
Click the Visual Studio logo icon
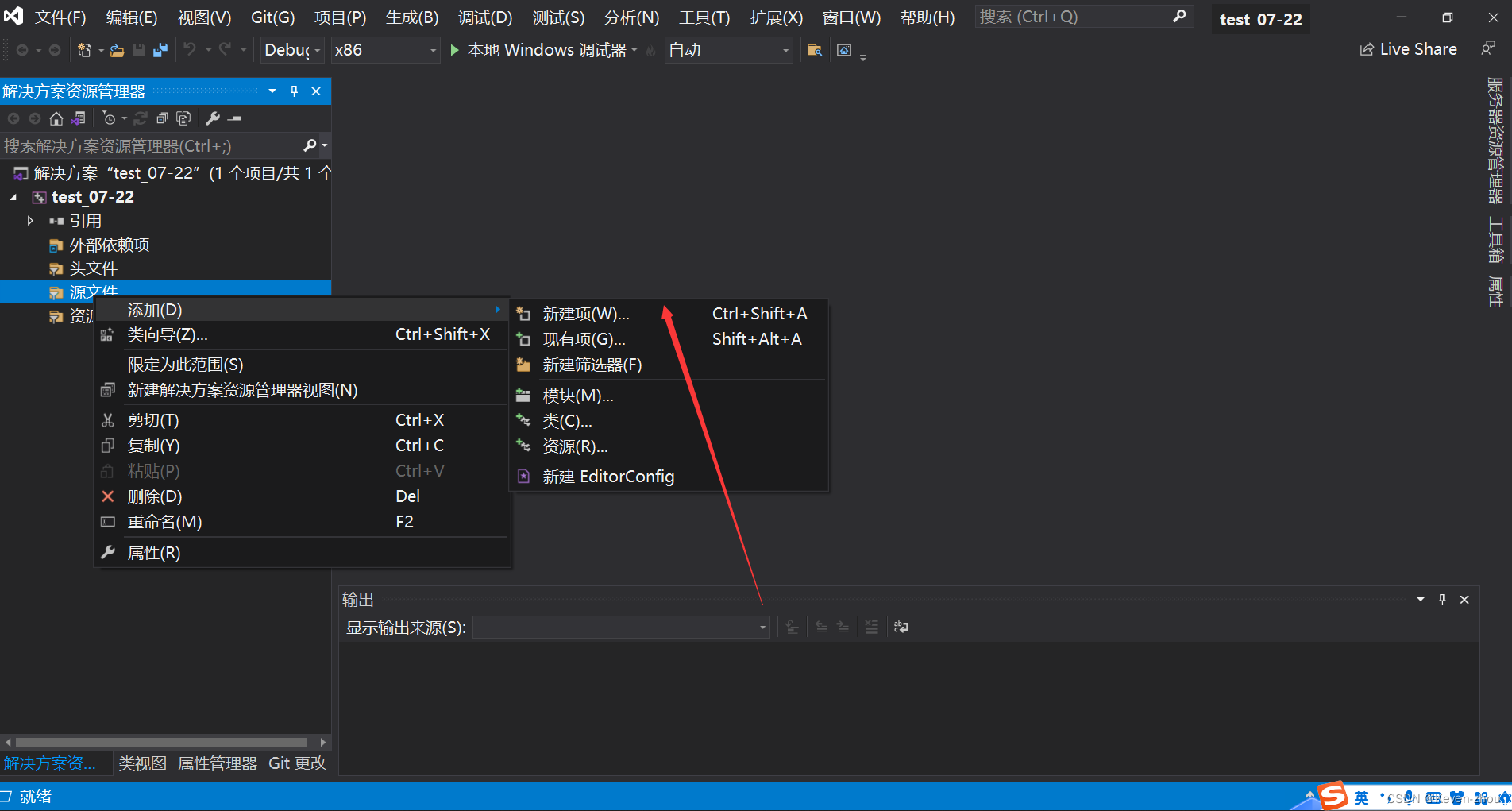click(13, 16)
